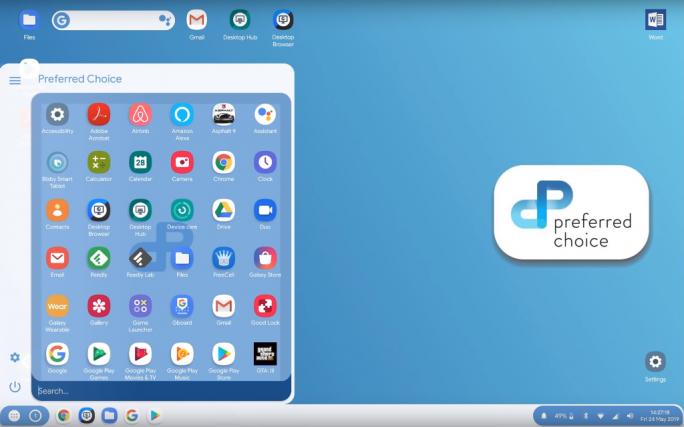This screenshot has height=427, width=684.
Task: Open the Clock app
Action: coord(265,163)
